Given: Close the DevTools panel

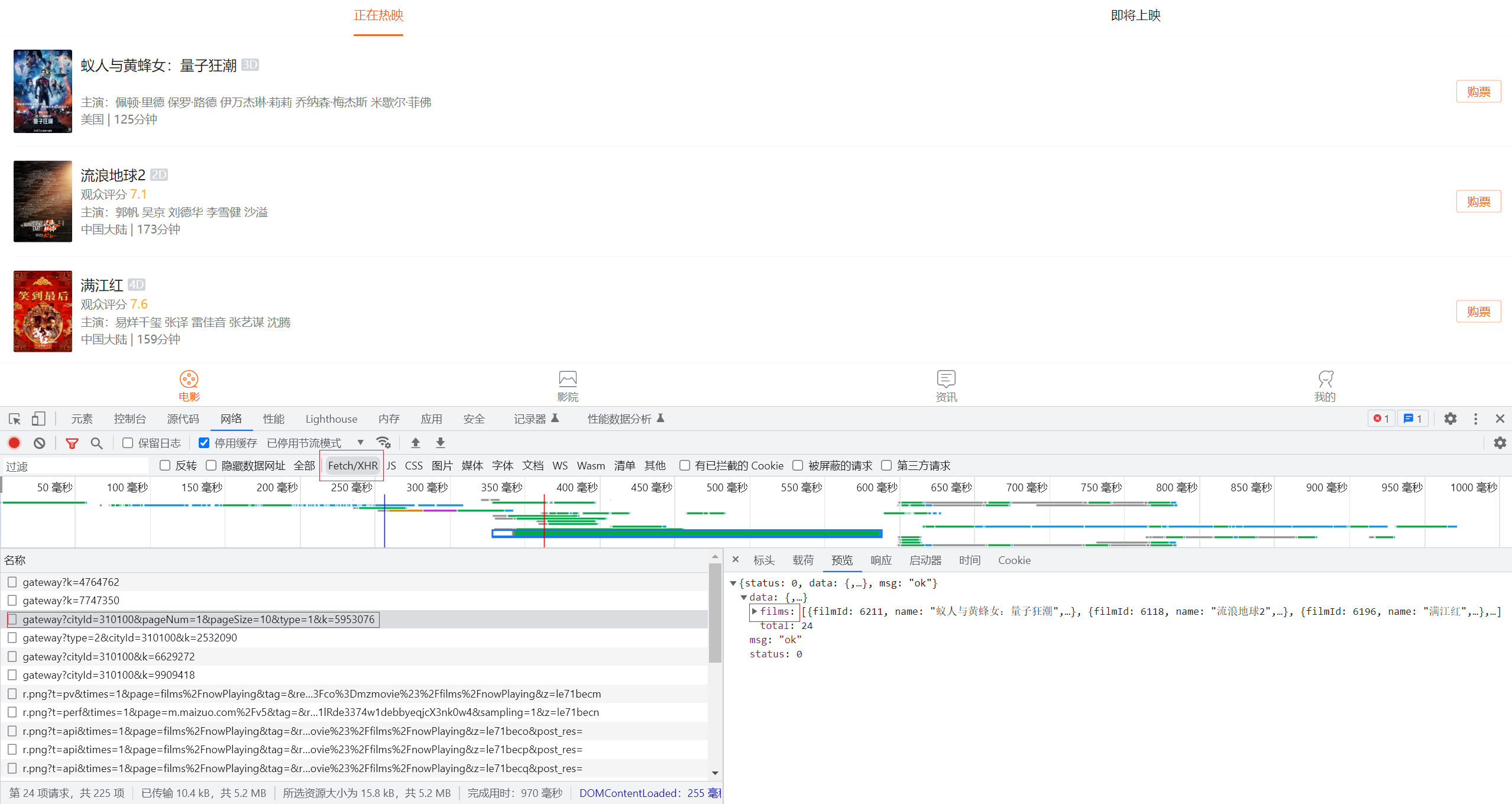Looking at the screenshot, I should click(1500, 419).
